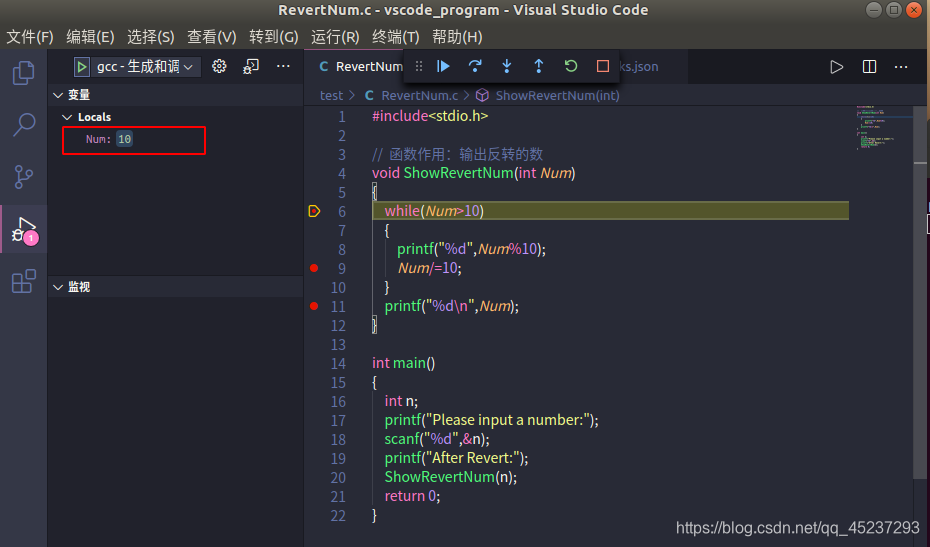Click the code minimap preview
The width and height of the screenshot is (930, 547).
882,128
